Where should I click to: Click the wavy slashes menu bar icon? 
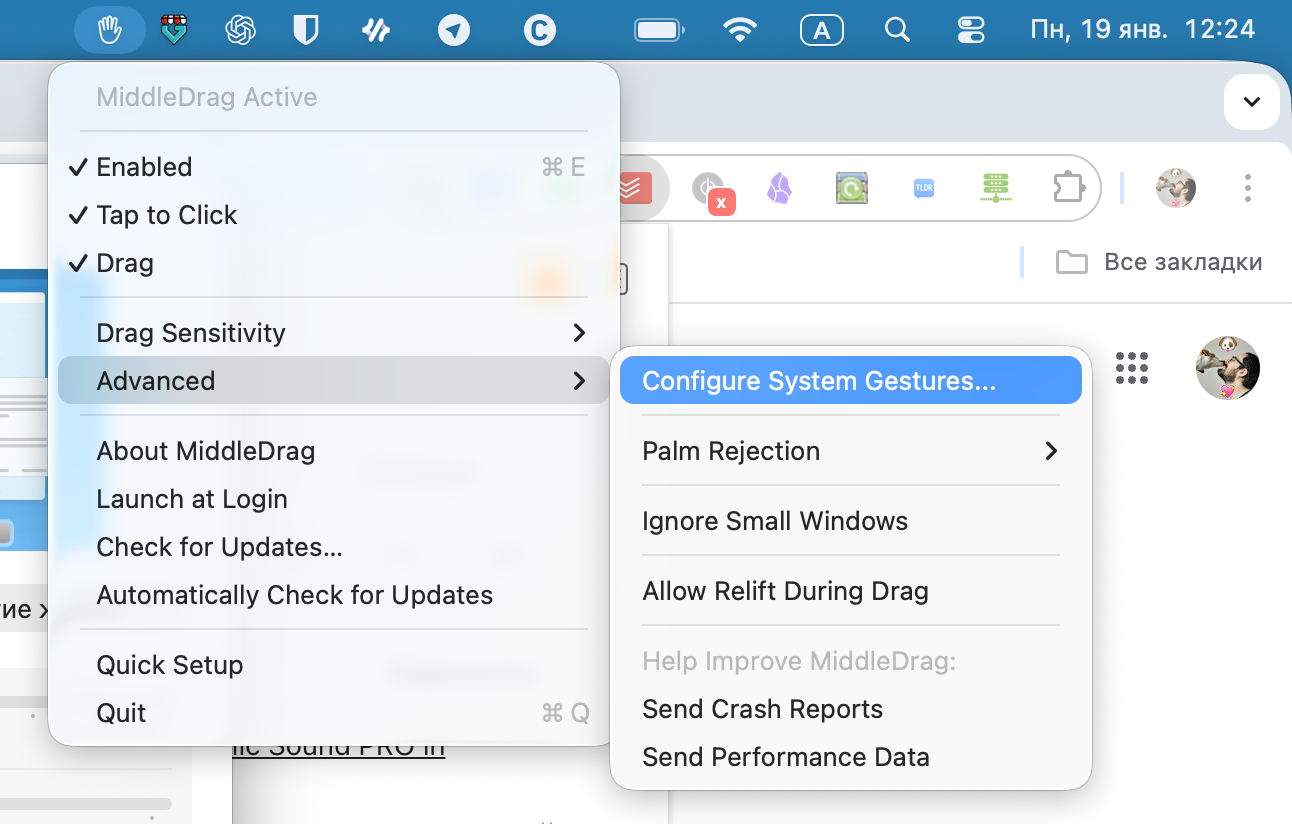pos(375,30)
